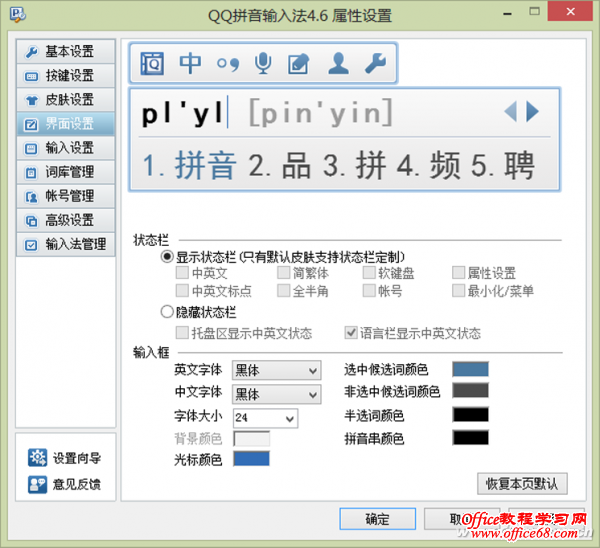Open the 词库管理 tab
The width and height of the screenshot is (600, 548).
(65, 172)
